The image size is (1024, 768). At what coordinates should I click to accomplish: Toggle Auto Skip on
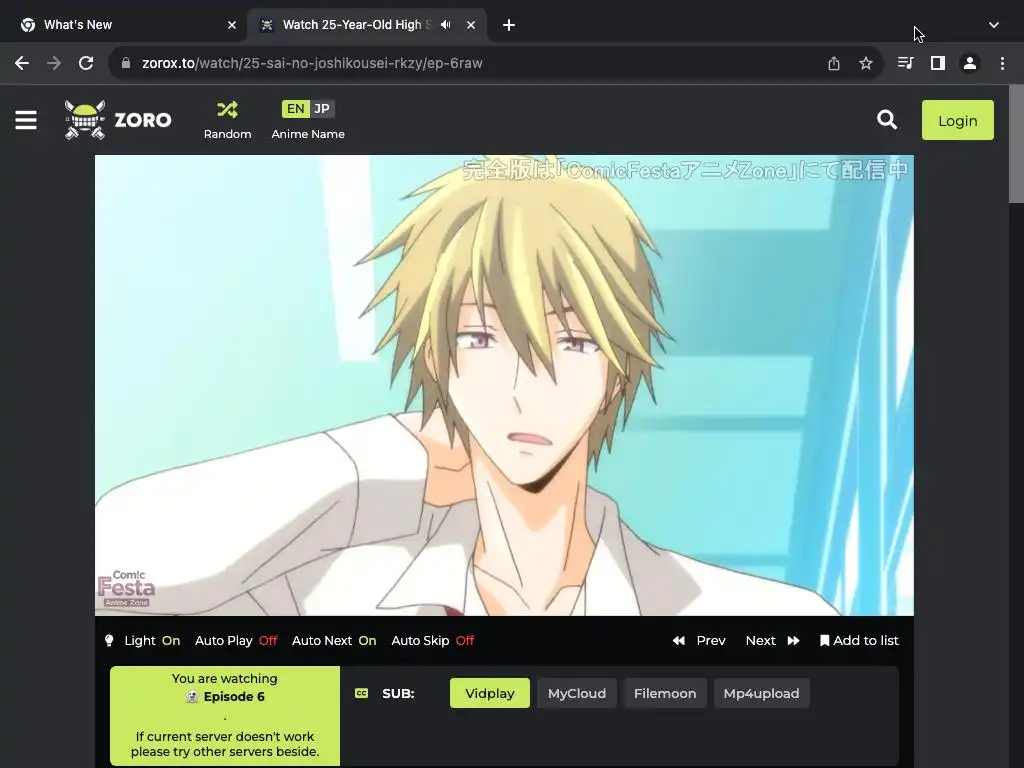(x=432, y=641)
